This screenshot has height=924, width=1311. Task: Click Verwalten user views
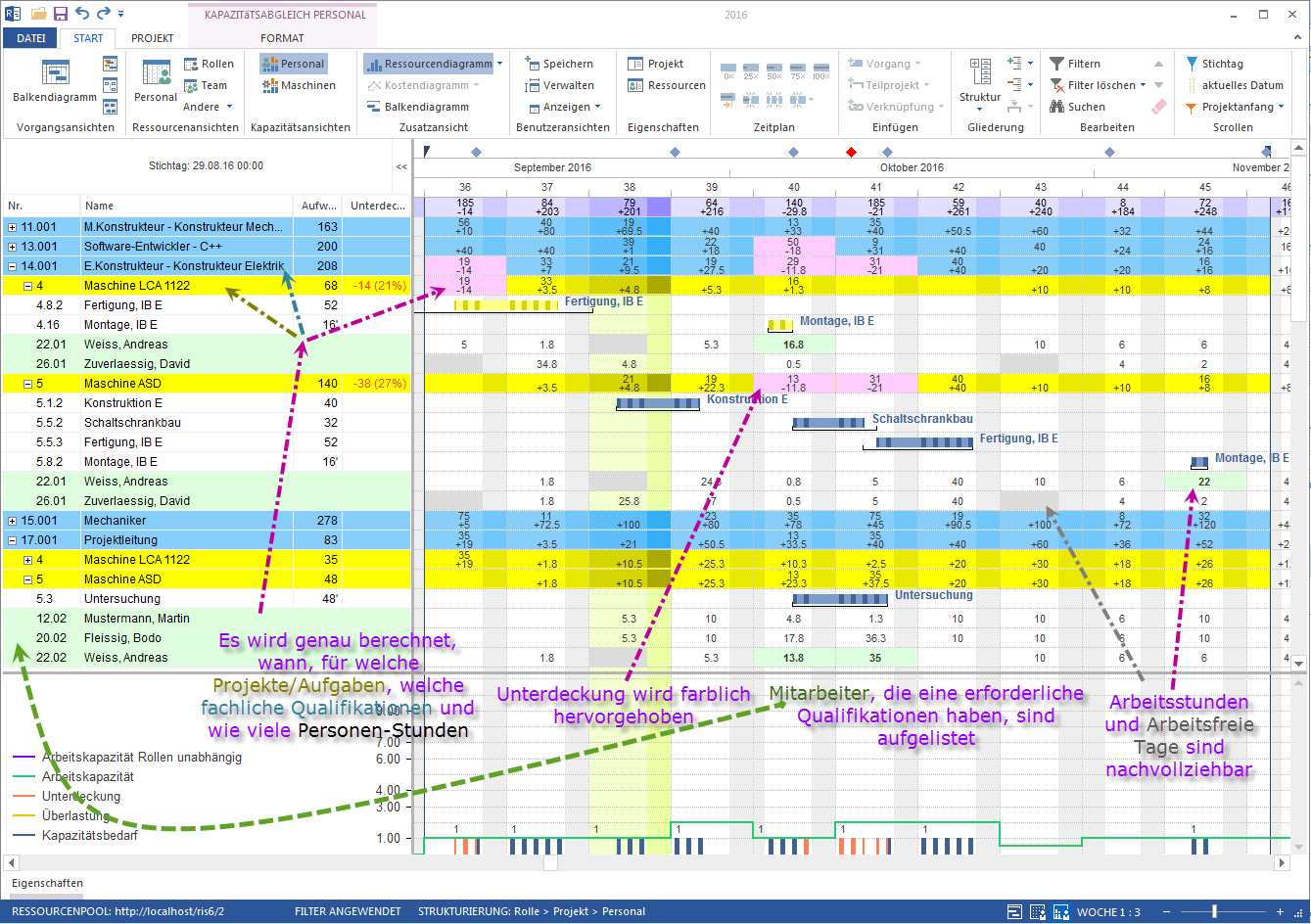(559, 85)
